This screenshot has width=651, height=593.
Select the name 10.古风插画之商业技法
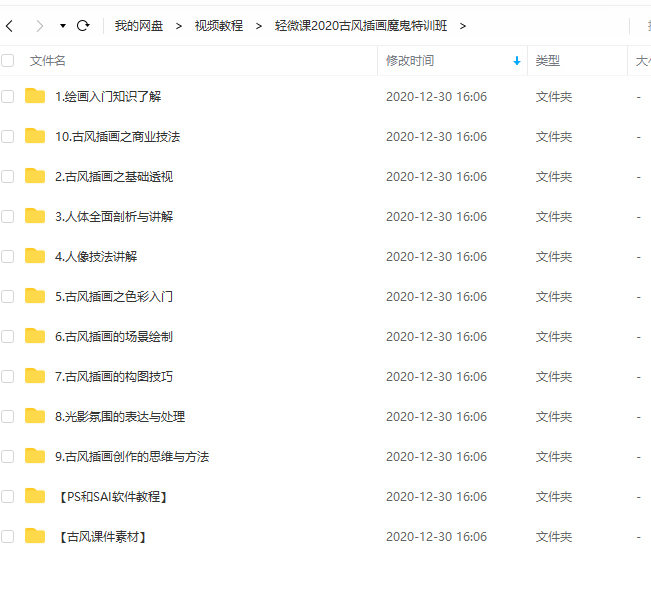[117, 137]
